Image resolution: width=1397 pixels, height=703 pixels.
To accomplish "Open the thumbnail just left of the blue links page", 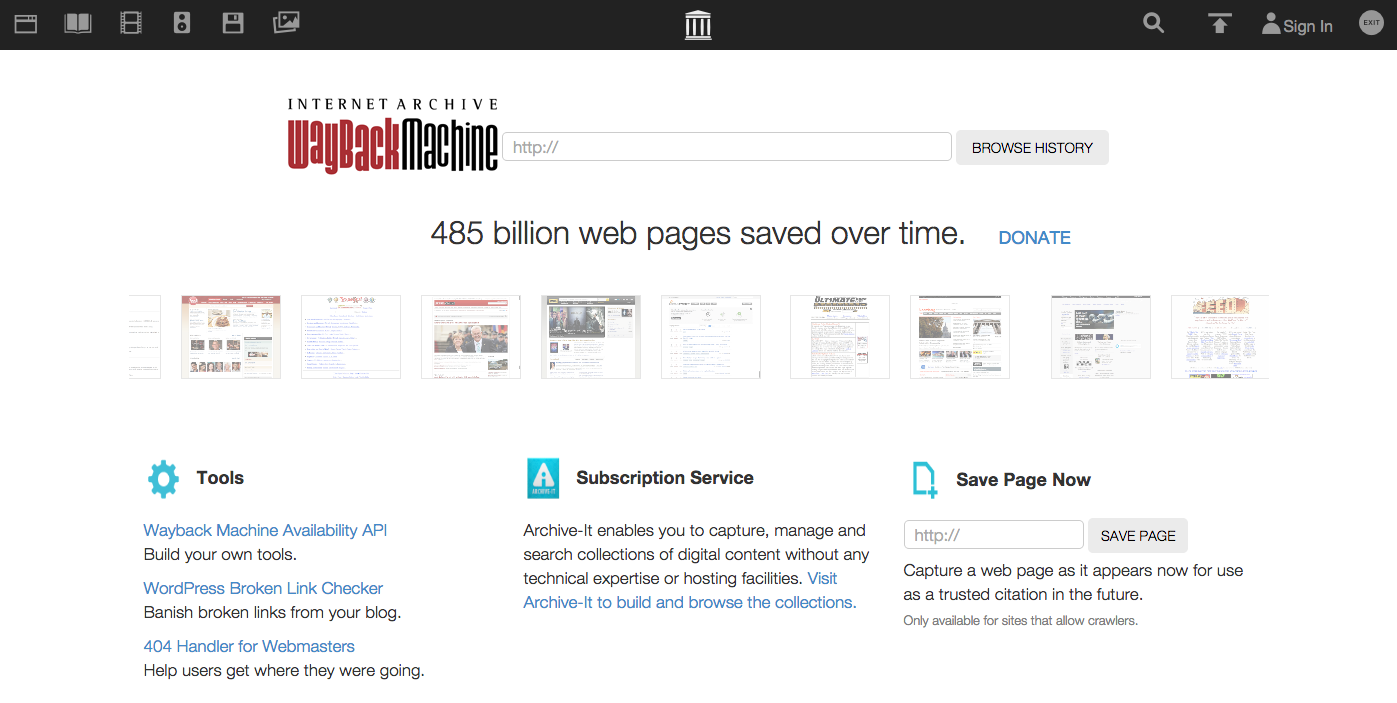I will [x=231, y=337].
